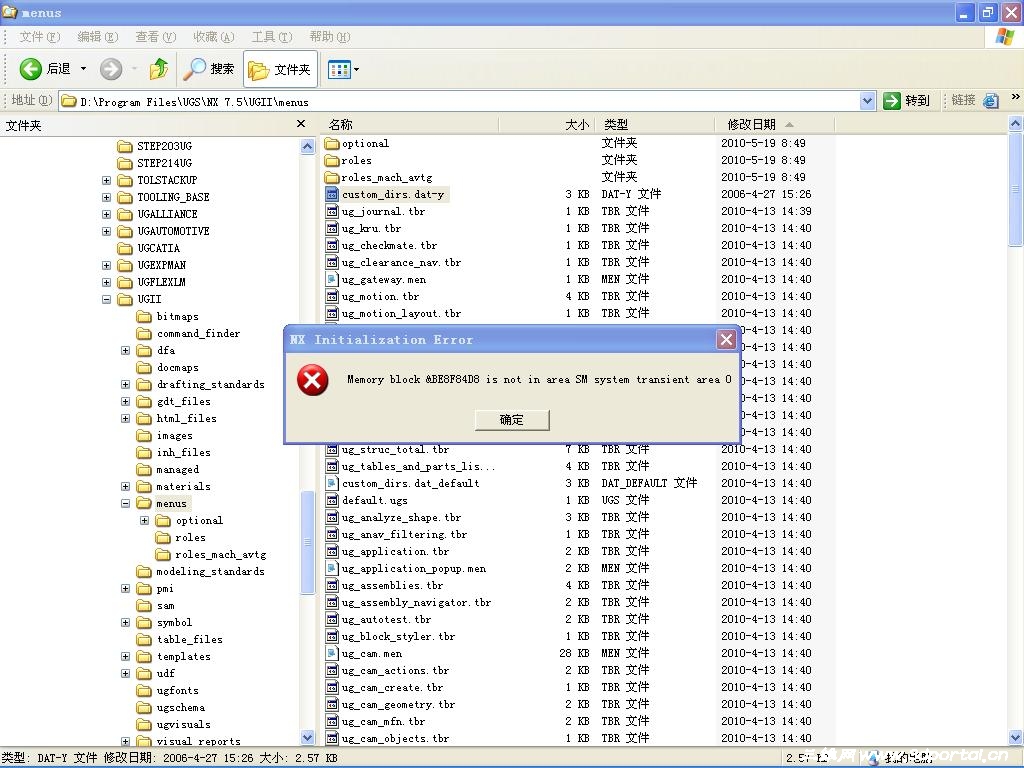Viewport: 1024px width, 768px height.
Task: Select the images folder icon in tree
Action: coord(144,435)
